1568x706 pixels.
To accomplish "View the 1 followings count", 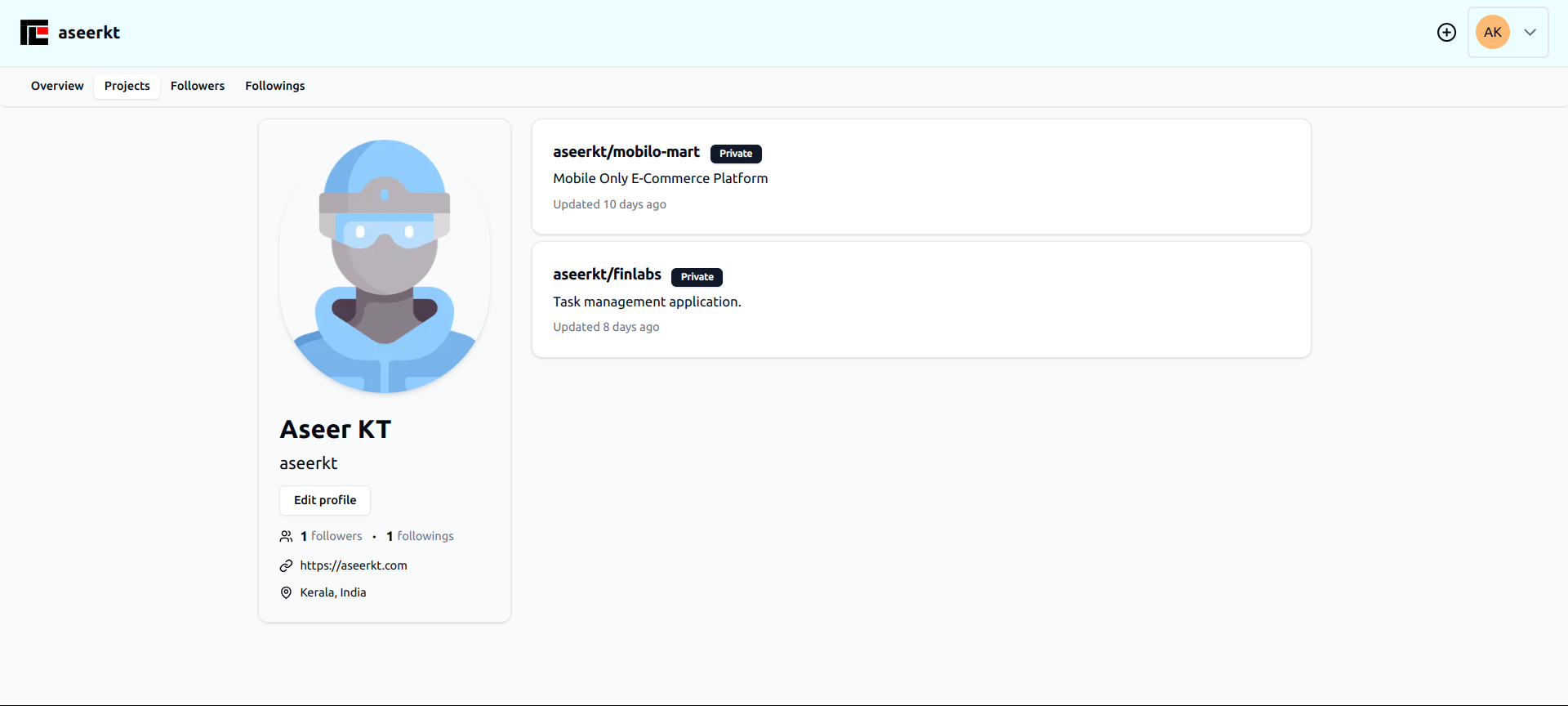I will coord(420,536).
